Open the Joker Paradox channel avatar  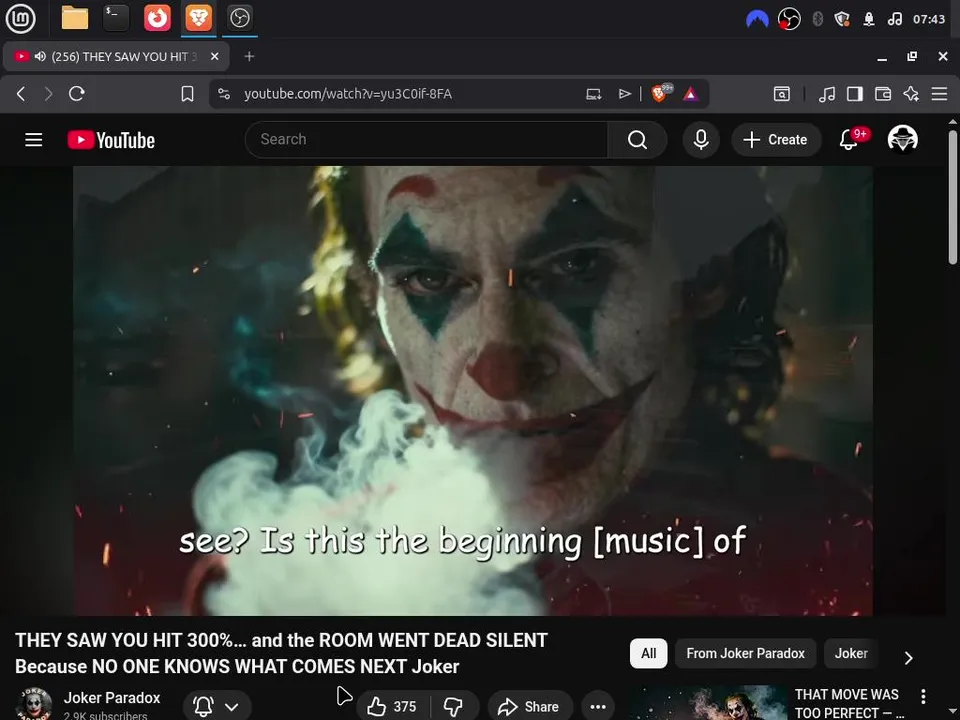coord(34,704)
